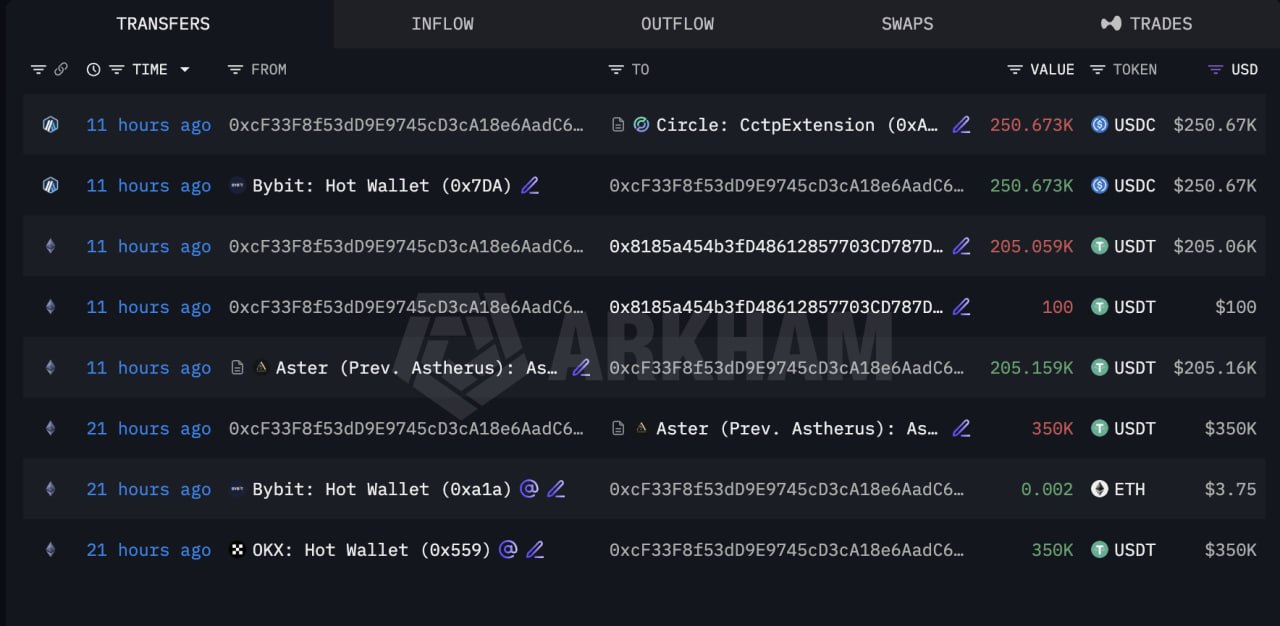Click the contract document icon before Circle
Image resolution: width=1280 pixels, height=626 pixels.
[618, 125]
